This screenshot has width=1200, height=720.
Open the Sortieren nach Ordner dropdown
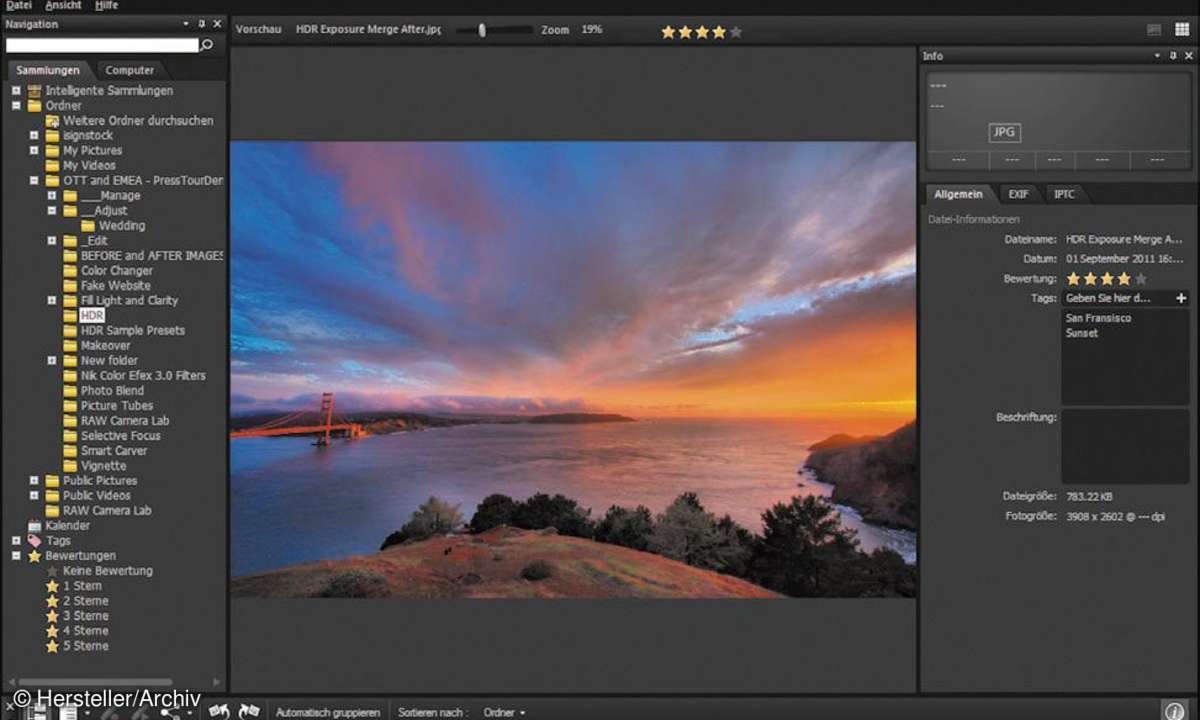click(505, 712)
